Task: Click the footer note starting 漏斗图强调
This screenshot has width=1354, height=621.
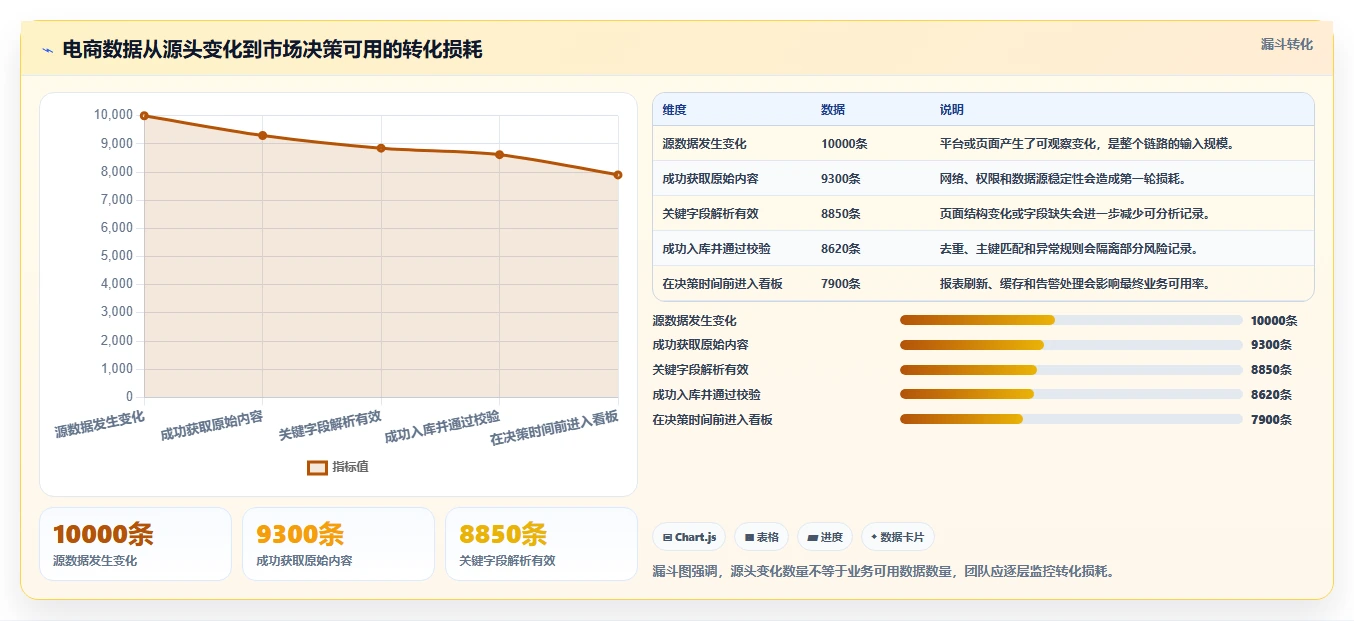Action: pyautogui.click(x=883, y=572)
